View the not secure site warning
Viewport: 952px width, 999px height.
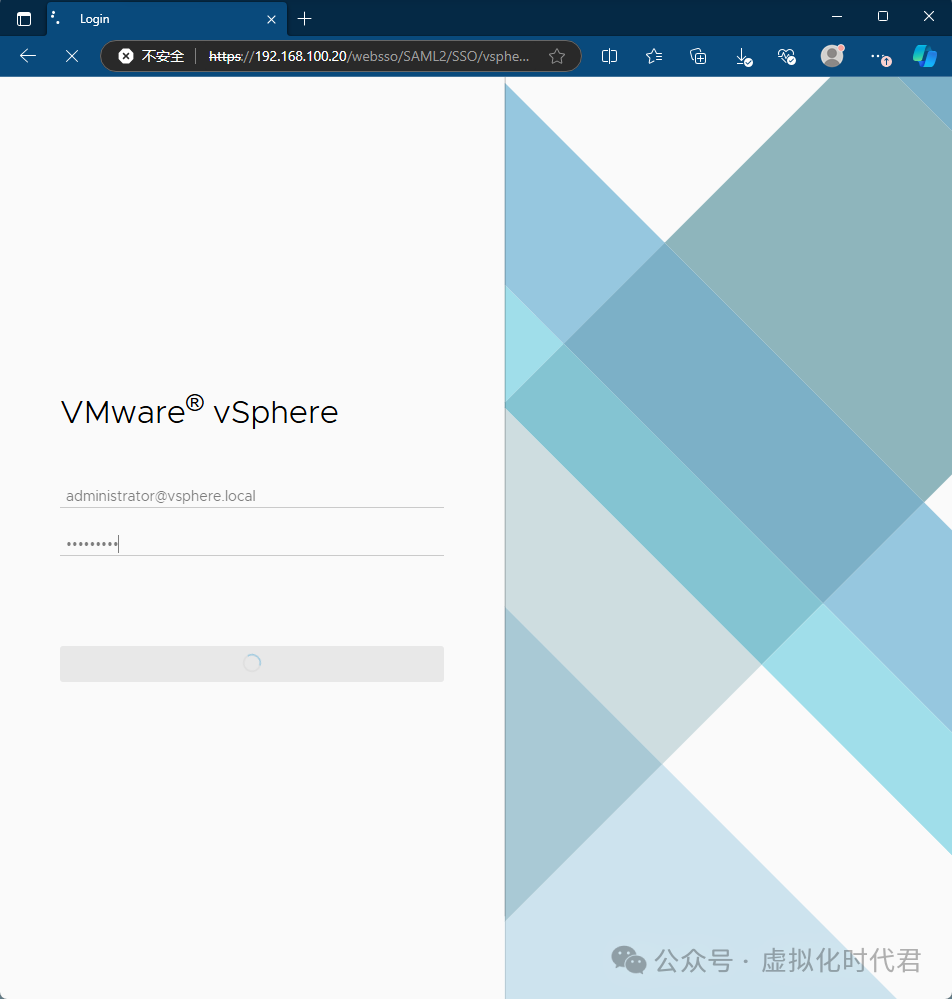(152, 56)
